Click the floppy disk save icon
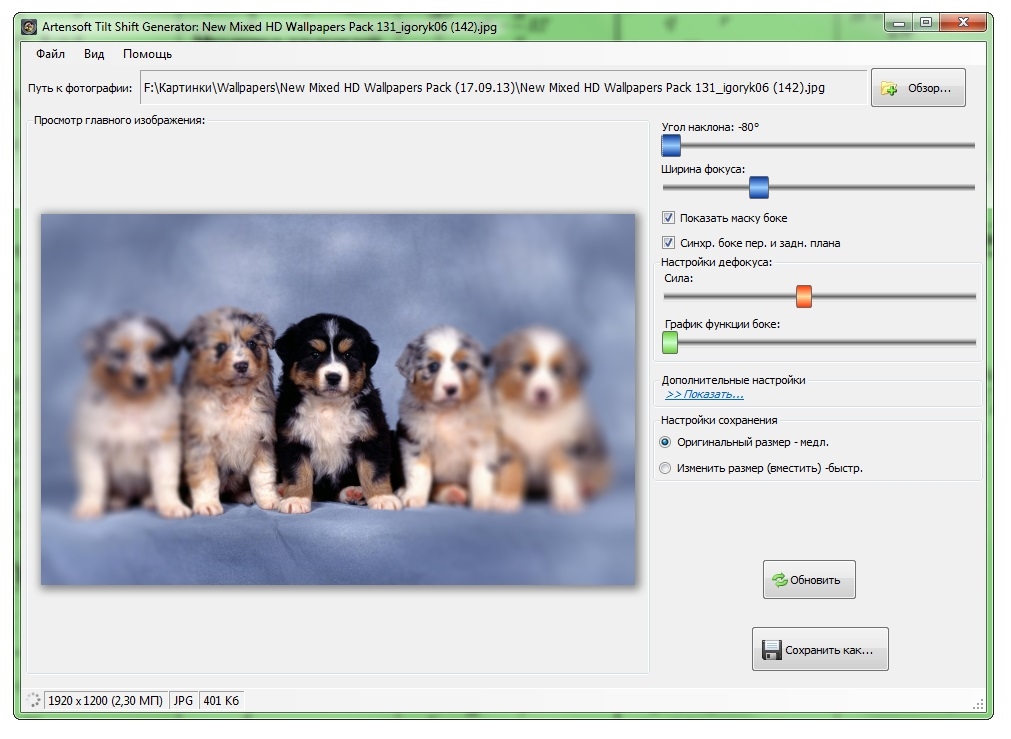Image resolution: width=1011 pixels, height=739 pixels. tap(771, 650)
